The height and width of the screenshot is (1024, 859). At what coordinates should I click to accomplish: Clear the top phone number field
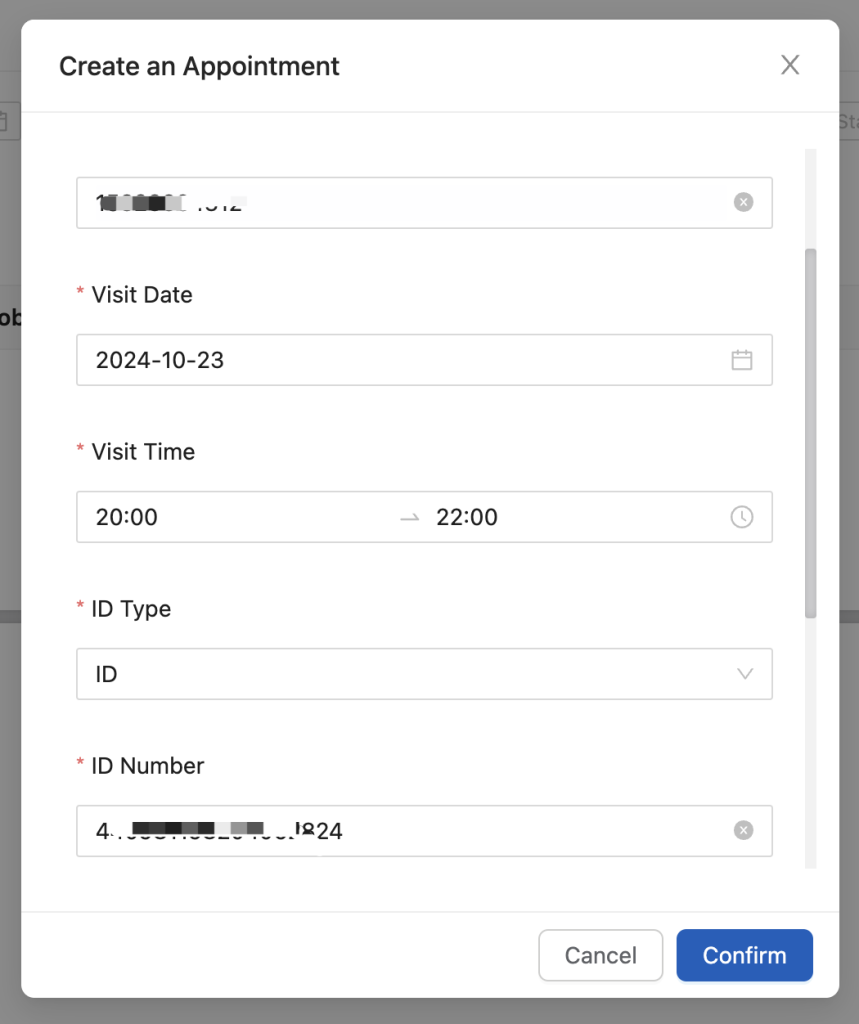(743, 202)
